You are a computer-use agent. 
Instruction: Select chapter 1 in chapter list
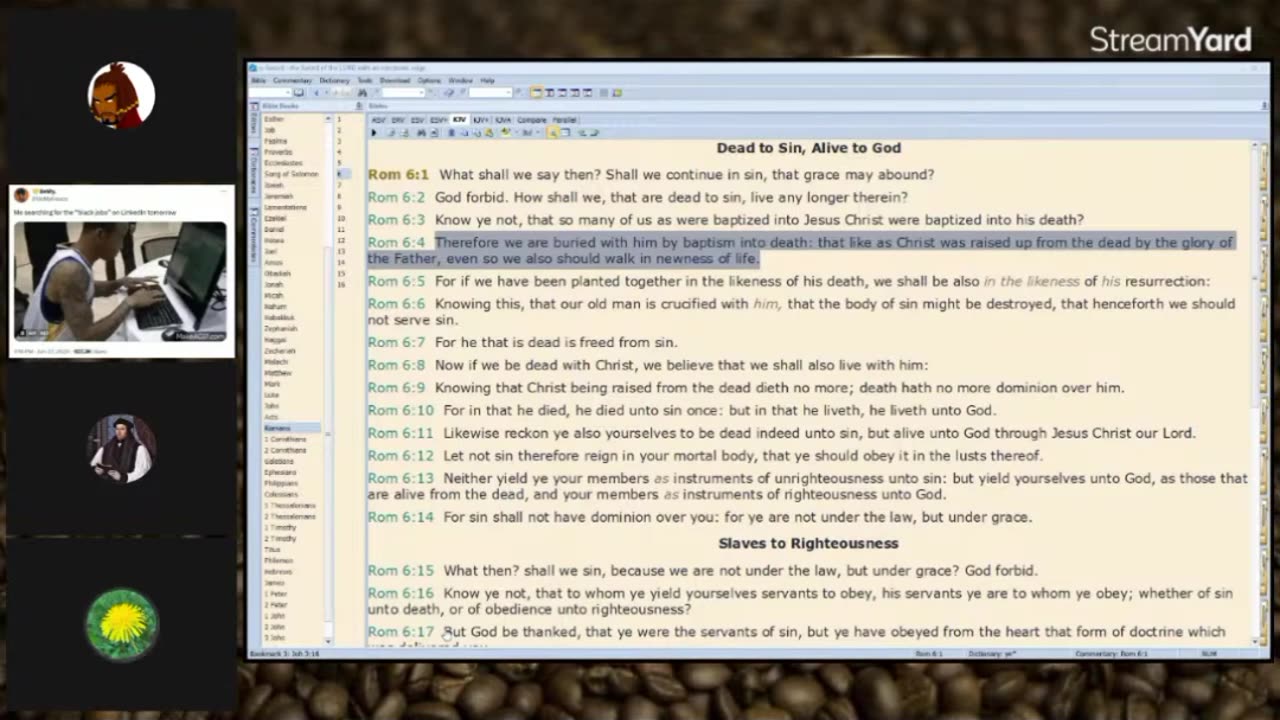click(339, 118)
